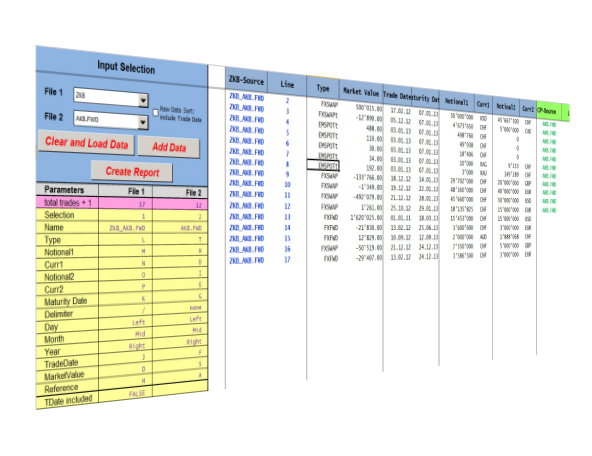The width and height of the screenshot is (592, 456).
Task: Toggle the Raw Data Sort include Trade Date checkbox
Action: [156, 112]
